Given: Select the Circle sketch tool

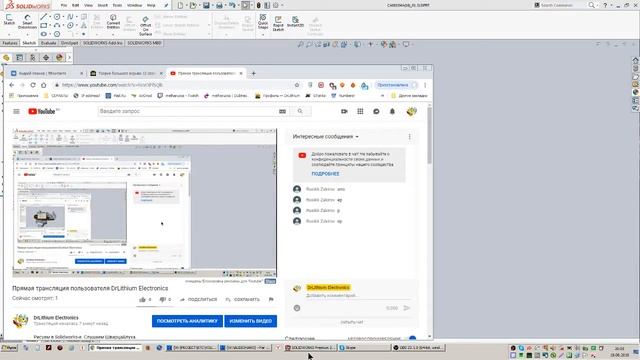Looking at the screenshot, I should [57, 17].
